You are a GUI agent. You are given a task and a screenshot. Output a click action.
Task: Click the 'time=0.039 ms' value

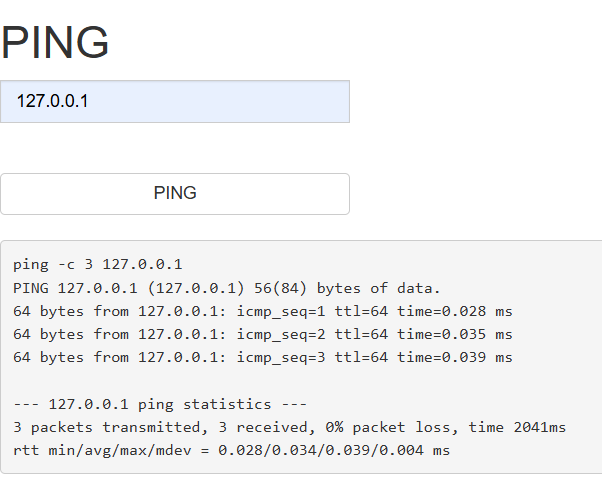[455, 357]
